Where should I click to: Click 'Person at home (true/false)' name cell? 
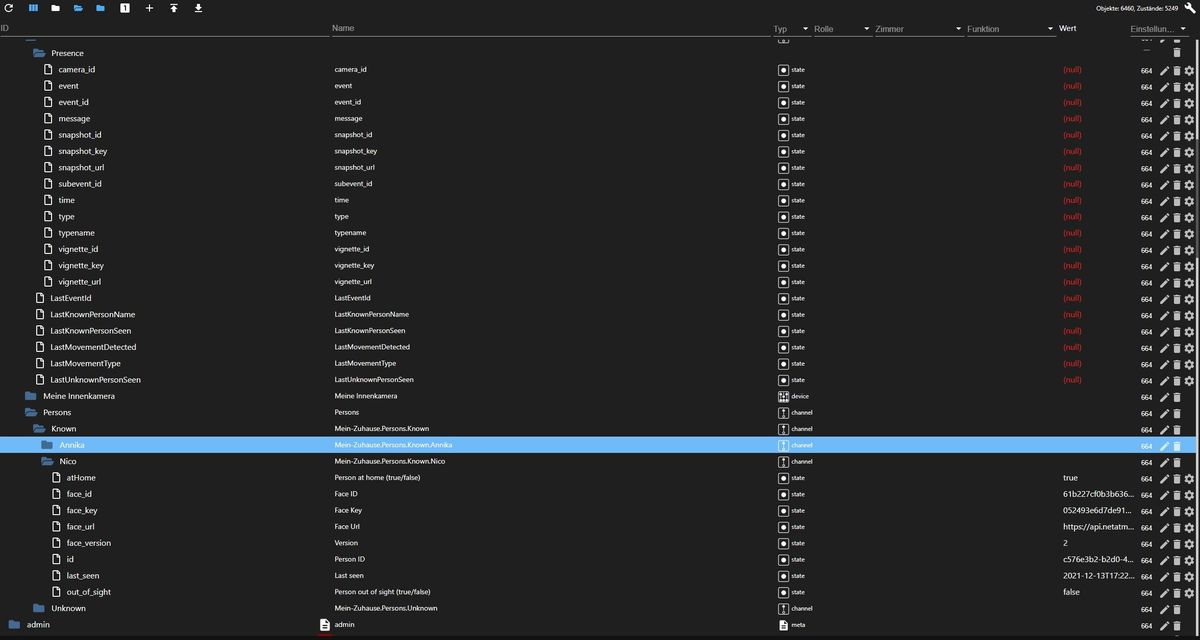pyautogui.click(x=377, y=478)
